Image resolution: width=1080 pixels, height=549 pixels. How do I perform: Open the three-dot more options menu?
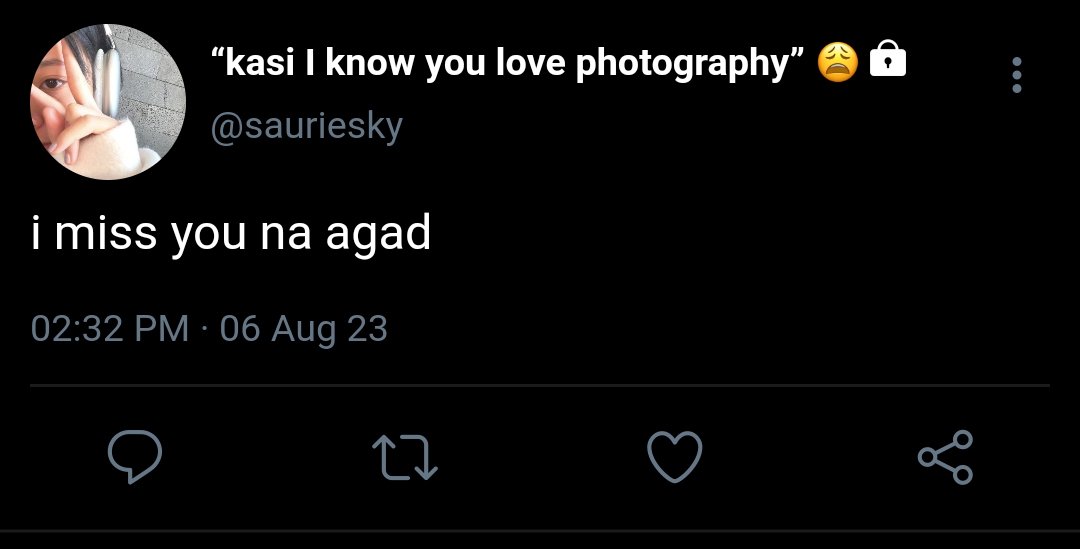point(1017,74)
